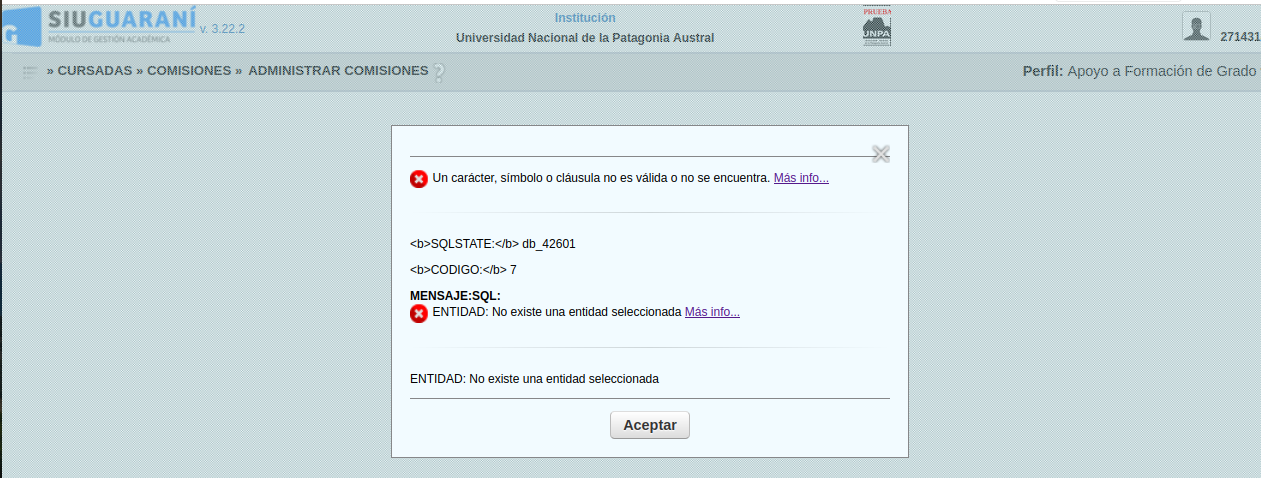This screenshot has width=1261, height=478.
Task: Open 'Más info...' for the ENTIDAD error
Action: 712,312
